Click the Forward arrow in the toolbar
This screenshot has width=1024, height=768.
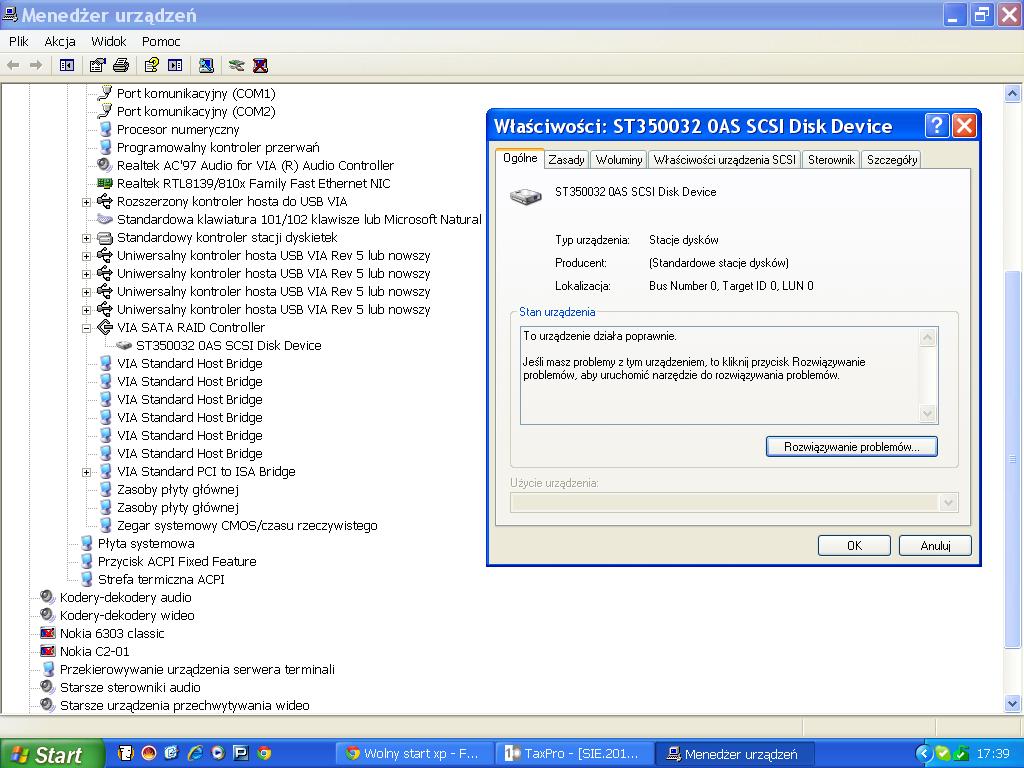[36, 65]
